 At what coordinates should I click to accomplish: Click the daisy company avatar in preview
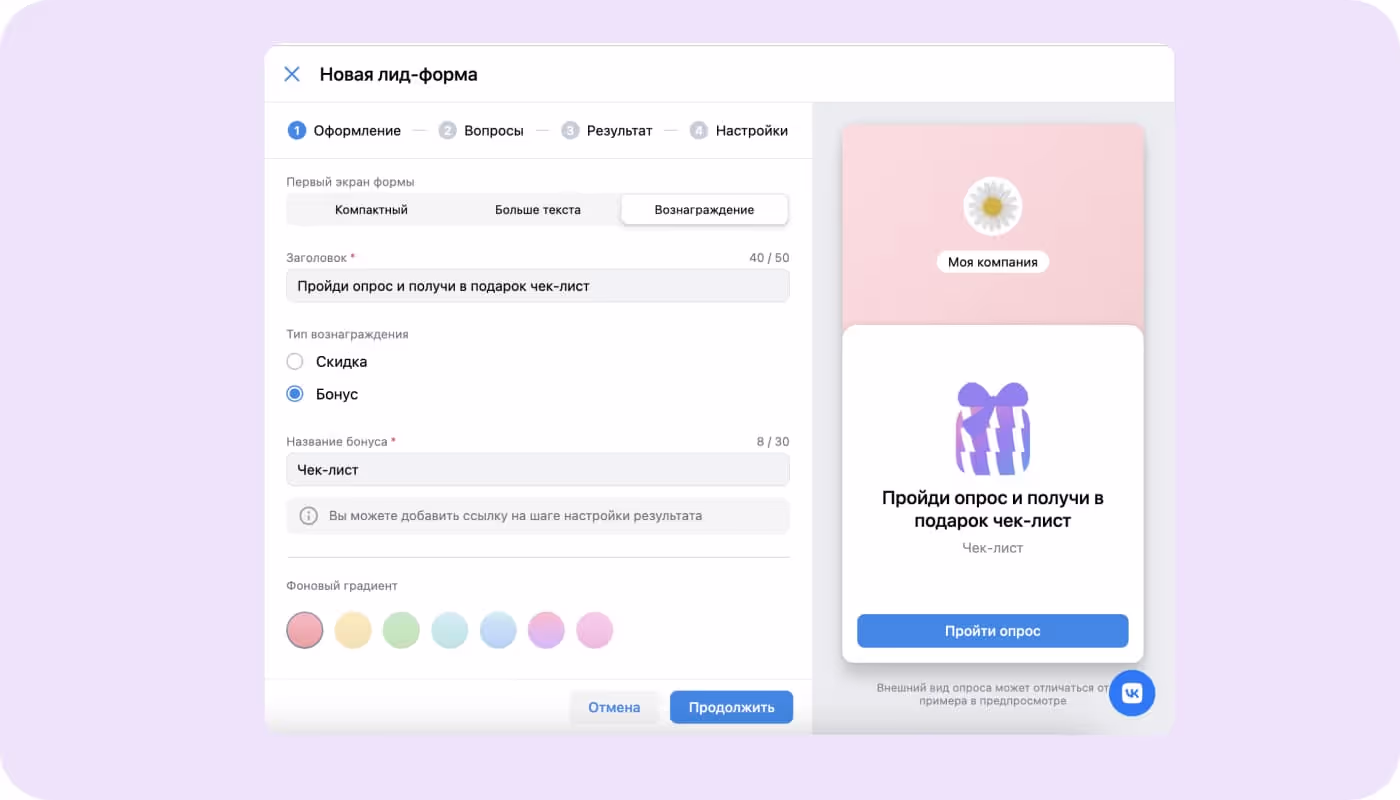coord(992,206)
